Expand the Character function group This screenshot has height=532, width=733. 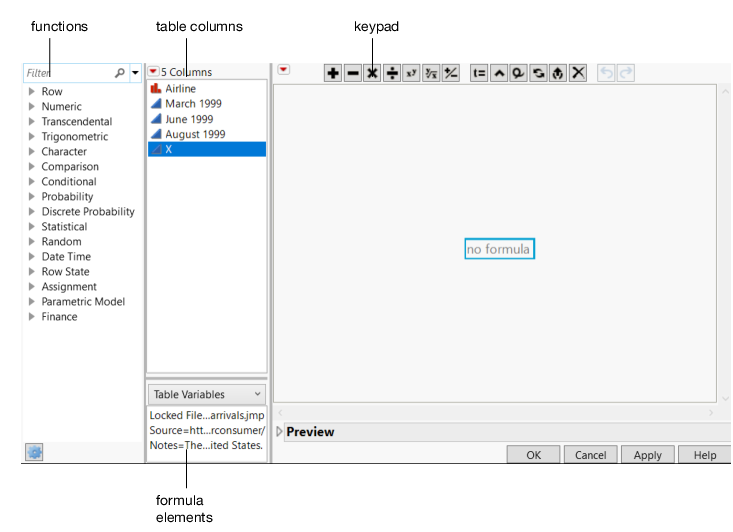[x=32, y=151]
